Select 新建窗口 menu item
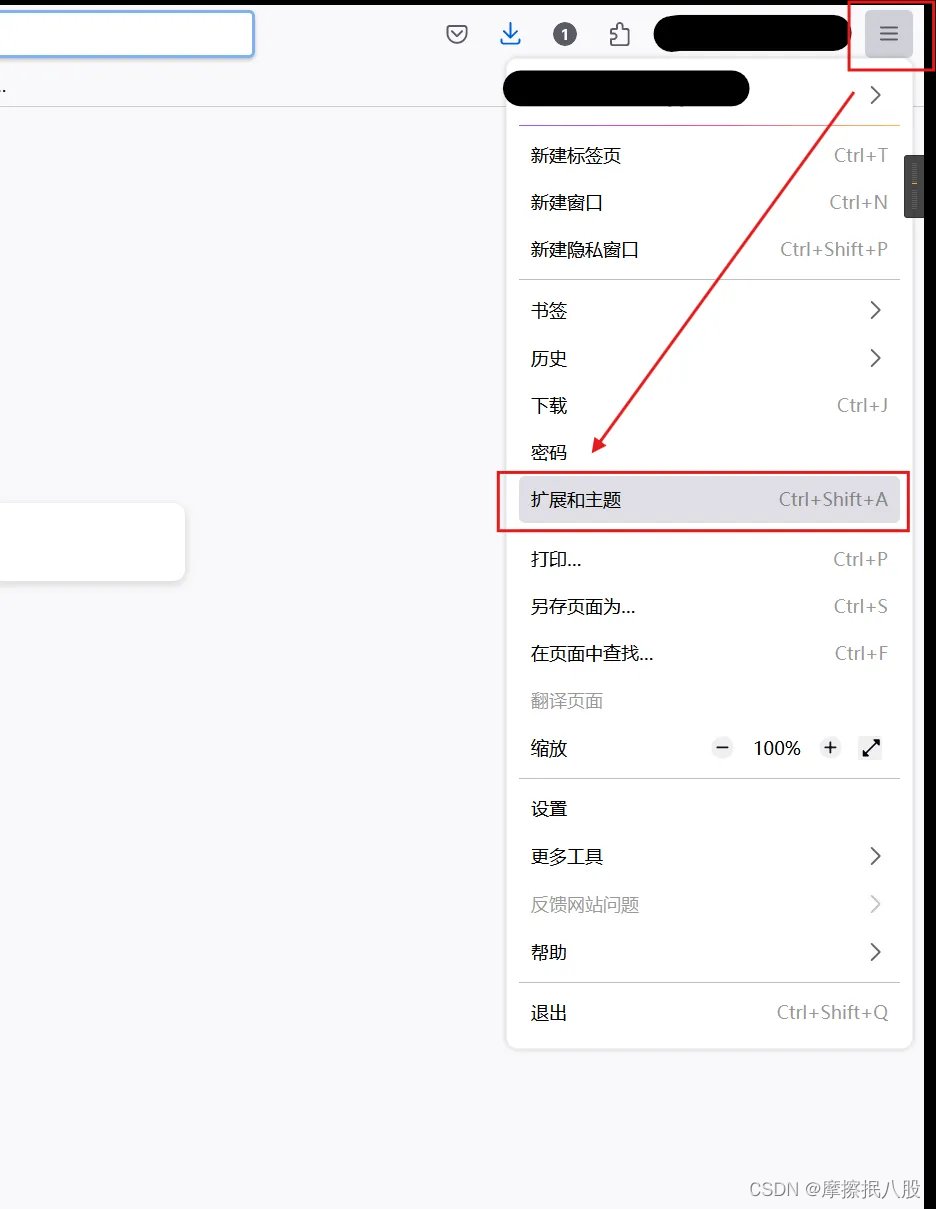 tap(709, 203)
